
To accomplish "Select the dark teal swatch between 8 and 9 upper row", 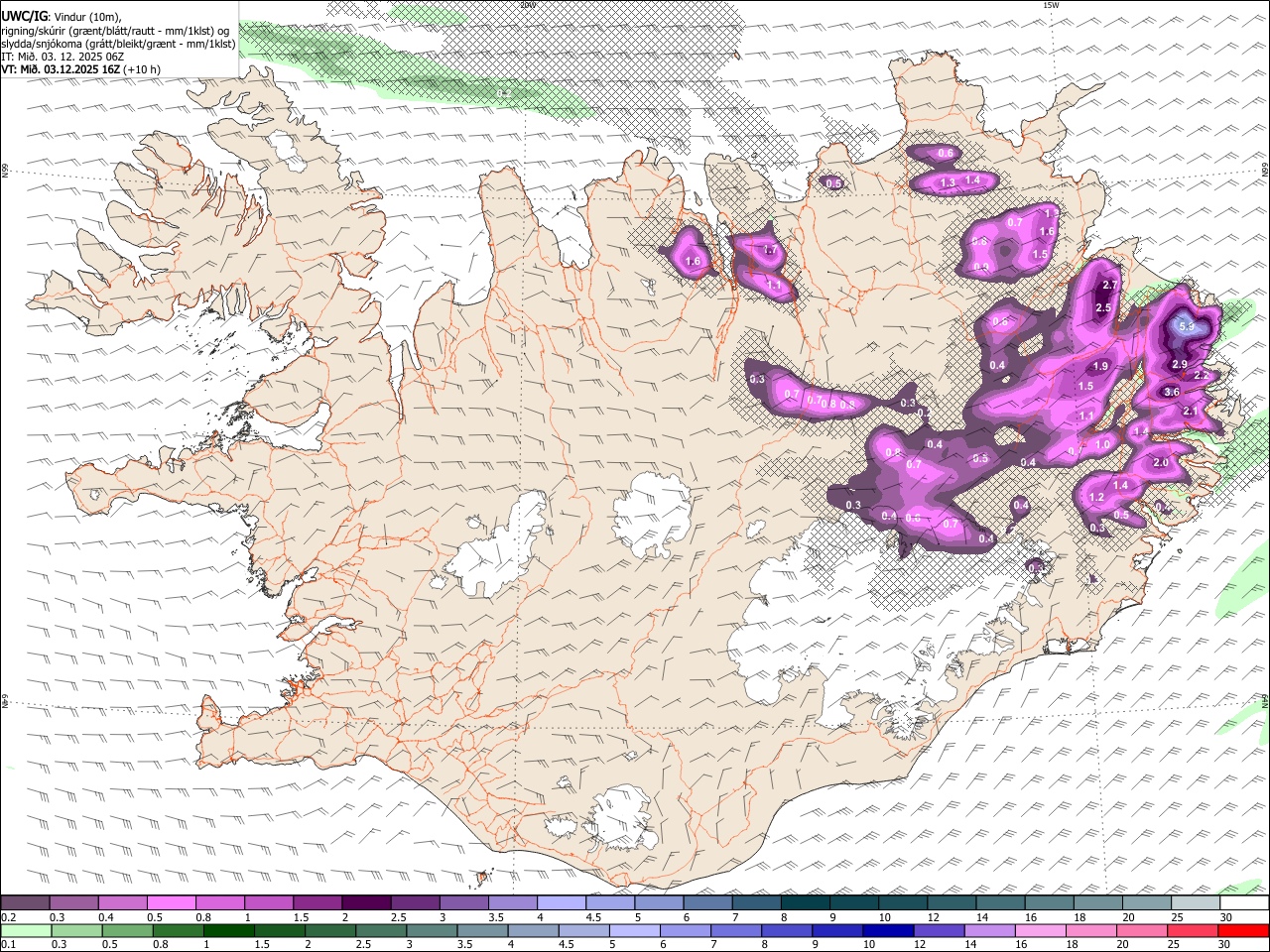I will click(x=806, y=903).
